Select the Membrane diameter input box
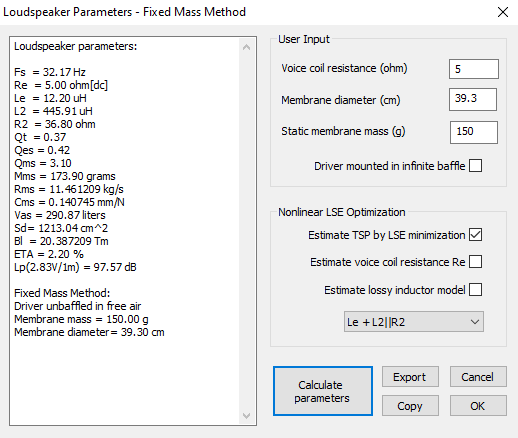 473,99
